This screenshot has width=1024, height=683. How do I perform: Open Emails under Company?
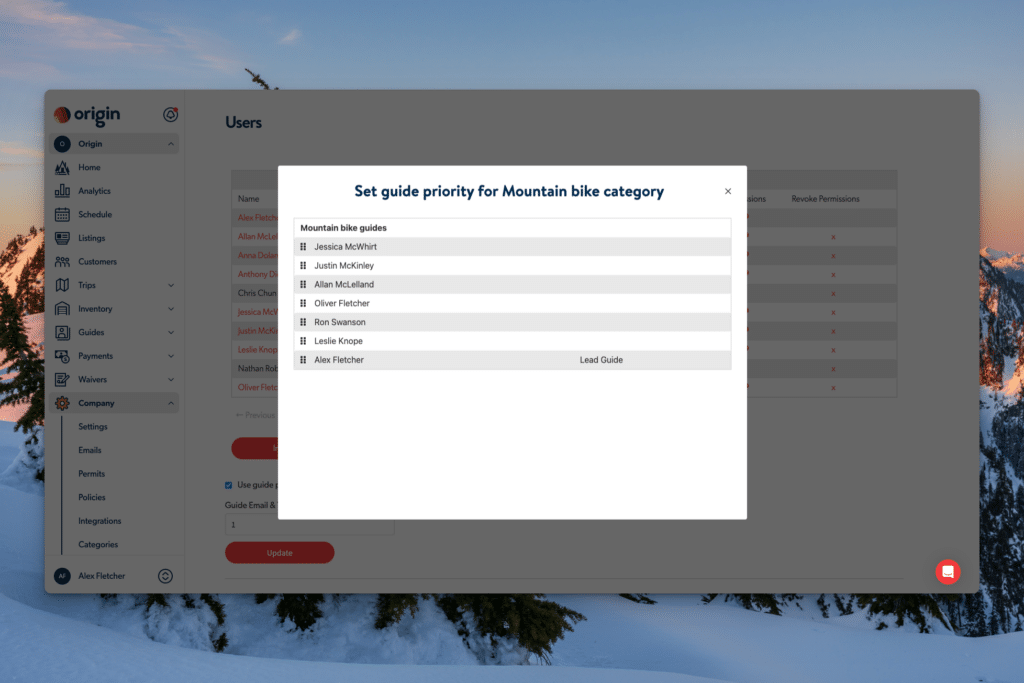pos(89,451)
